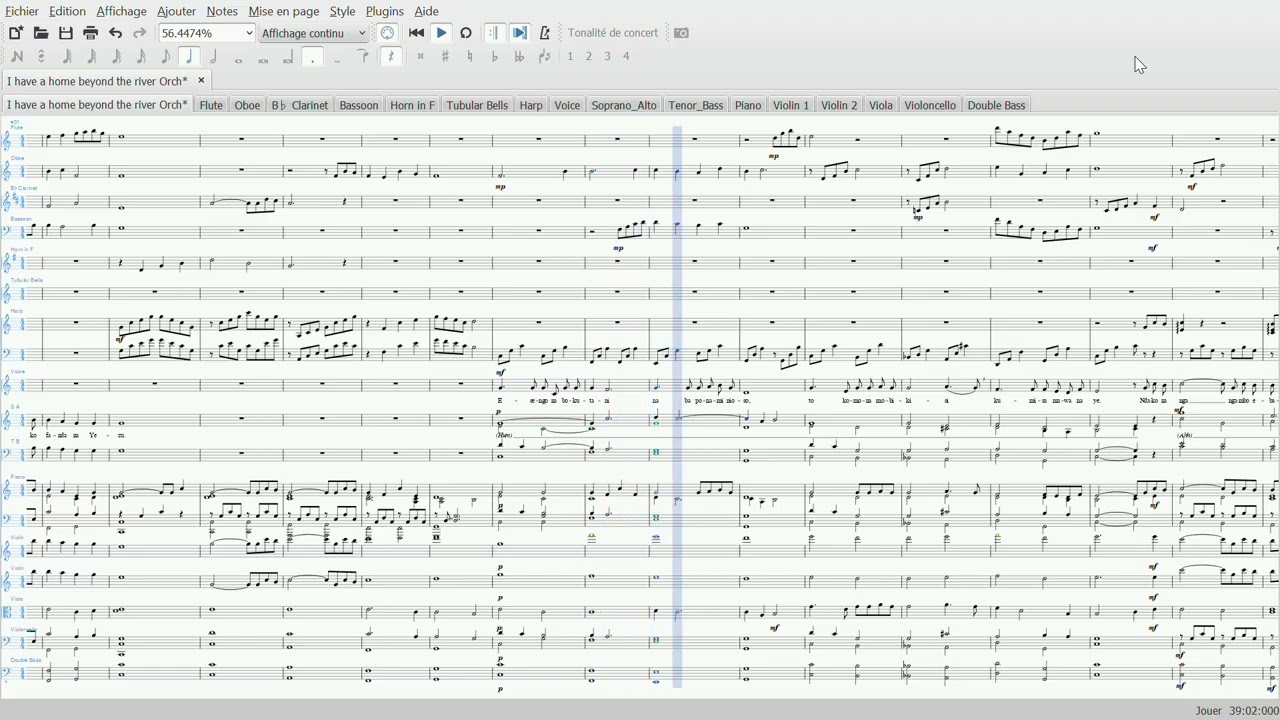Apply a double flat accidental
Viewport: 1280px width, 720px height.
coord(519,57)
